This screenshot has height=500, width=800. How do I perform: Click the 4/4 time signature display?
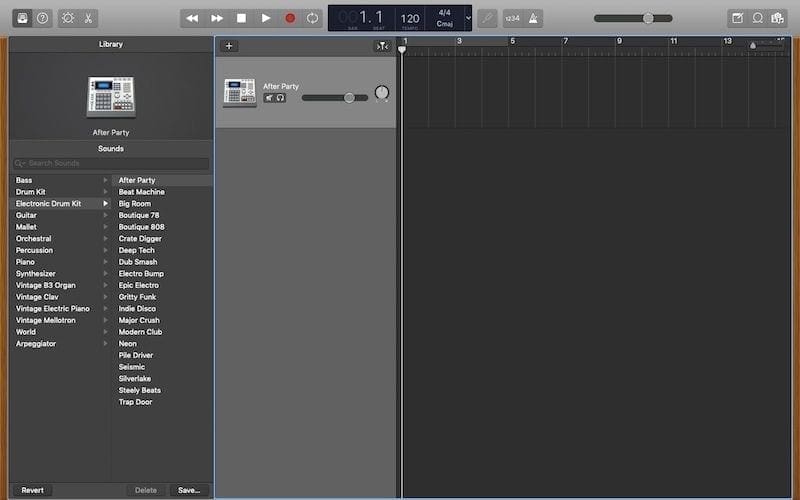tap(445, 12)
